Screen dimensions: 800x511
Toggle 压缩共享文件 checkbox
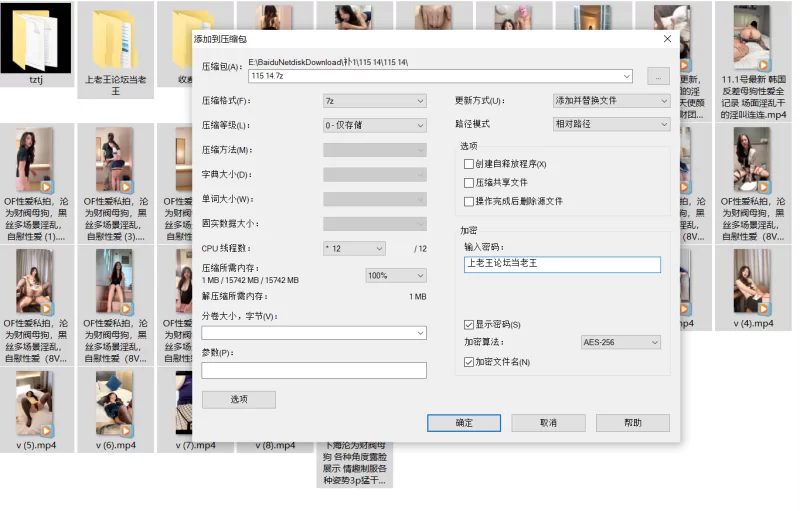pos(469,183)
